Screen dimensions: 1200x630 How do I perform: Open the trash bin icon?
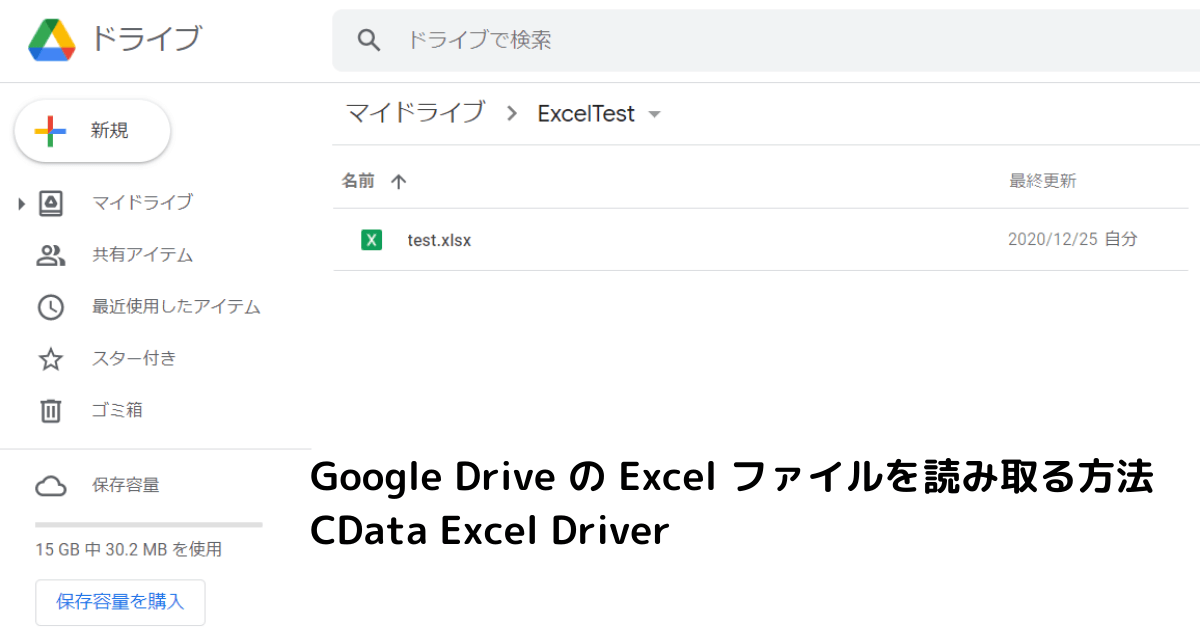[50, 411]
